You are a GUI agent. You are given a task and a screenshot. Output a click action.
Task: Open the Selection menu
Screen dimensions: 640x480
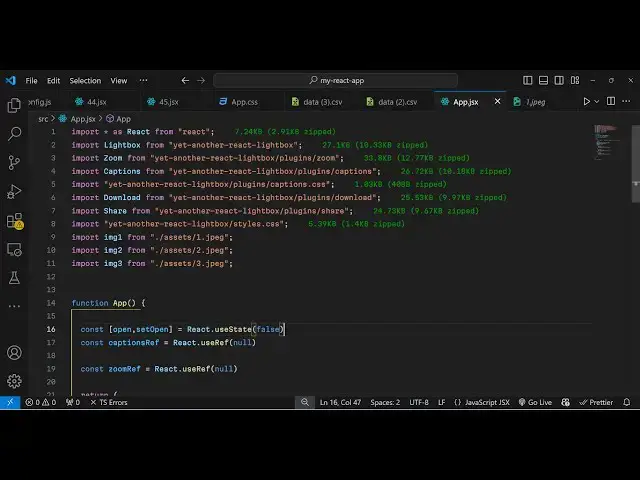[85, 80]
